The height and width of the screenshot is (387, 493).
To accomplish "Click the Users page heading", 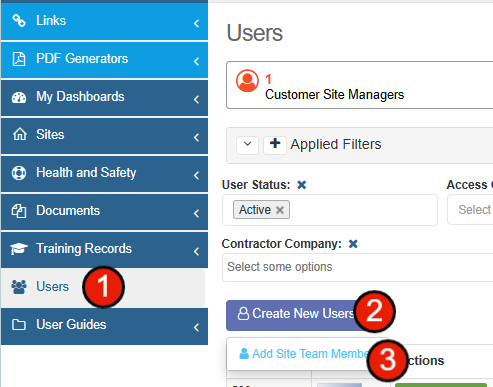I will [x=255, y=33].
